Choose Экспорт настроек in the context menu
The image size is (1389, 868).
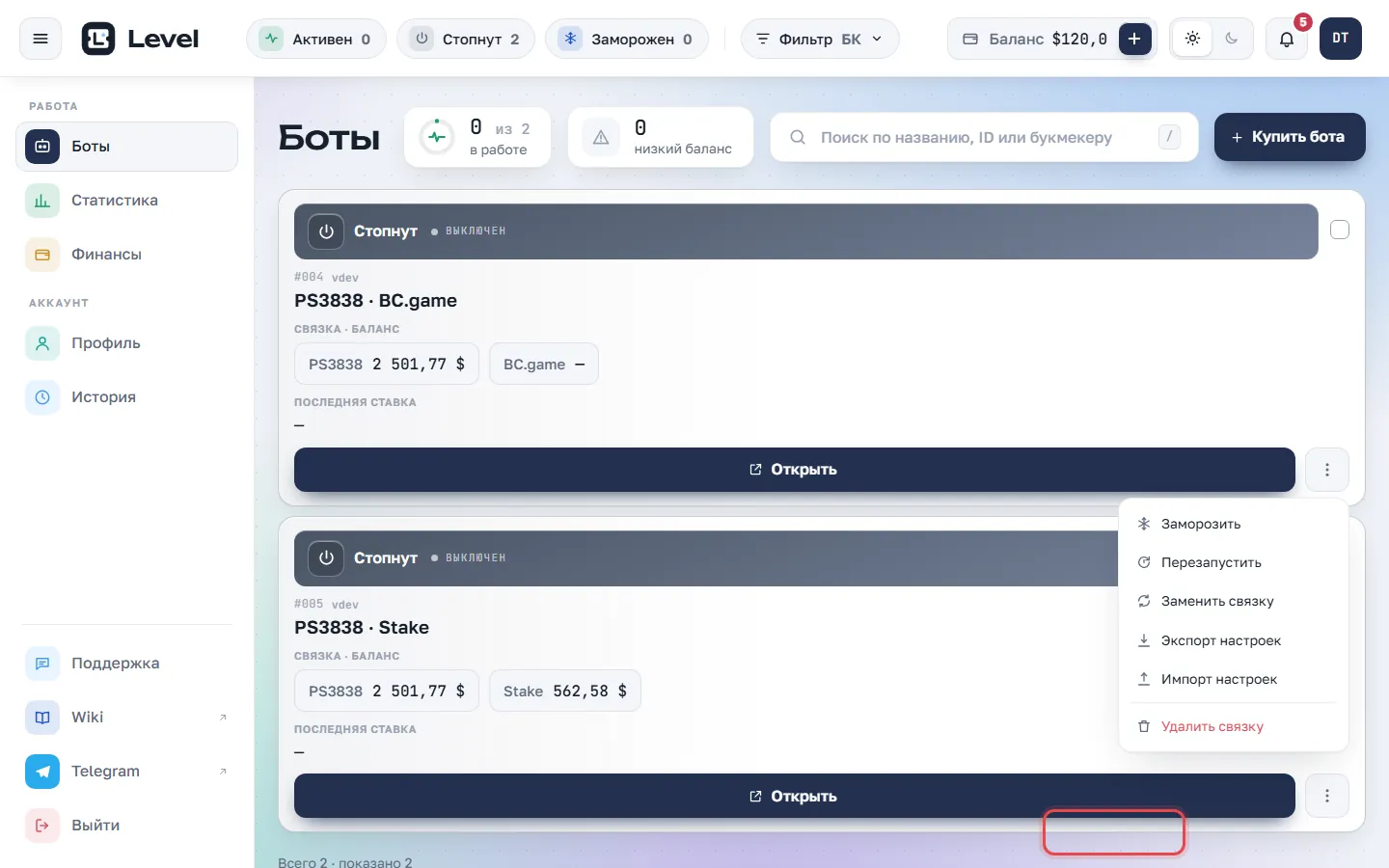pyautogui.click(x=1233, y=640)
